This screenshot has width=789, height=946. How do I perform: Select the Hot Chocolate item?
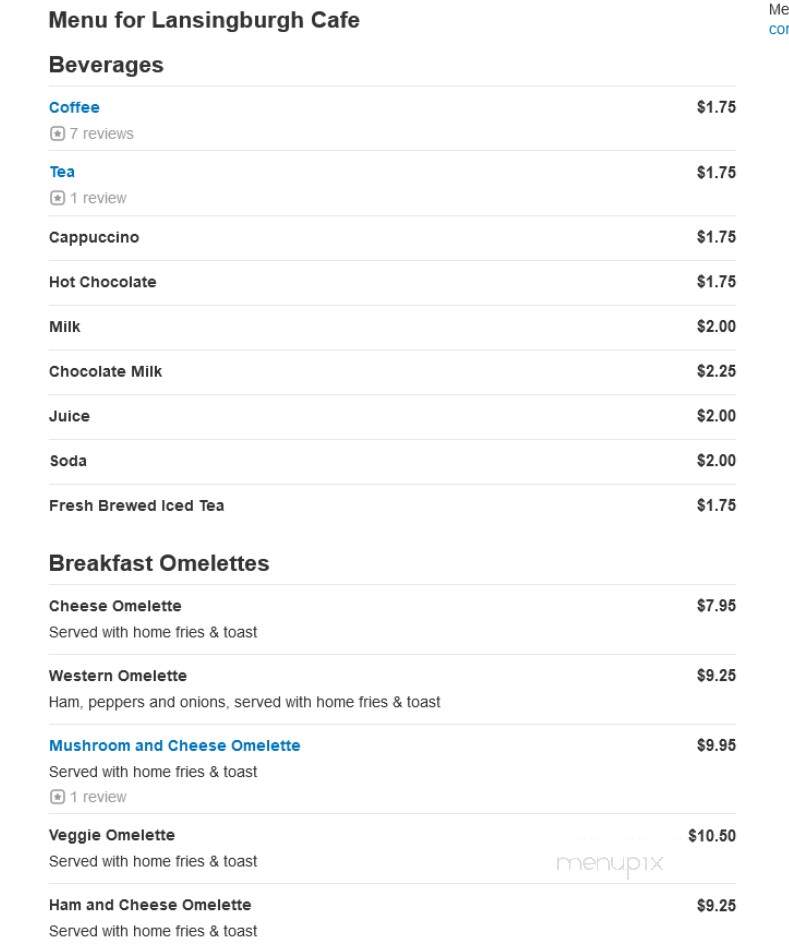pyautogui.click(x=103, y=282)
